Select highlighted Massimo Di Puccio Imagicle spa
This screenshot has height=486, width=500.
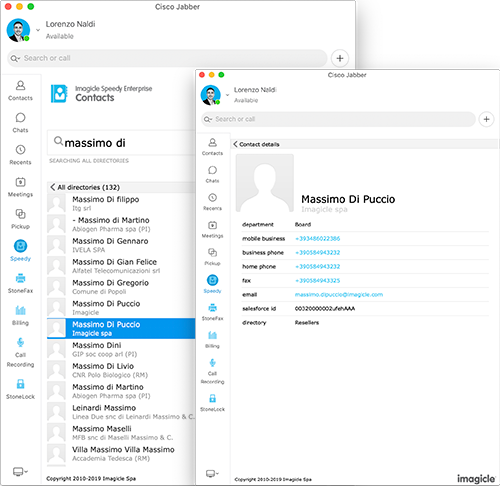[x=121, y=329]
